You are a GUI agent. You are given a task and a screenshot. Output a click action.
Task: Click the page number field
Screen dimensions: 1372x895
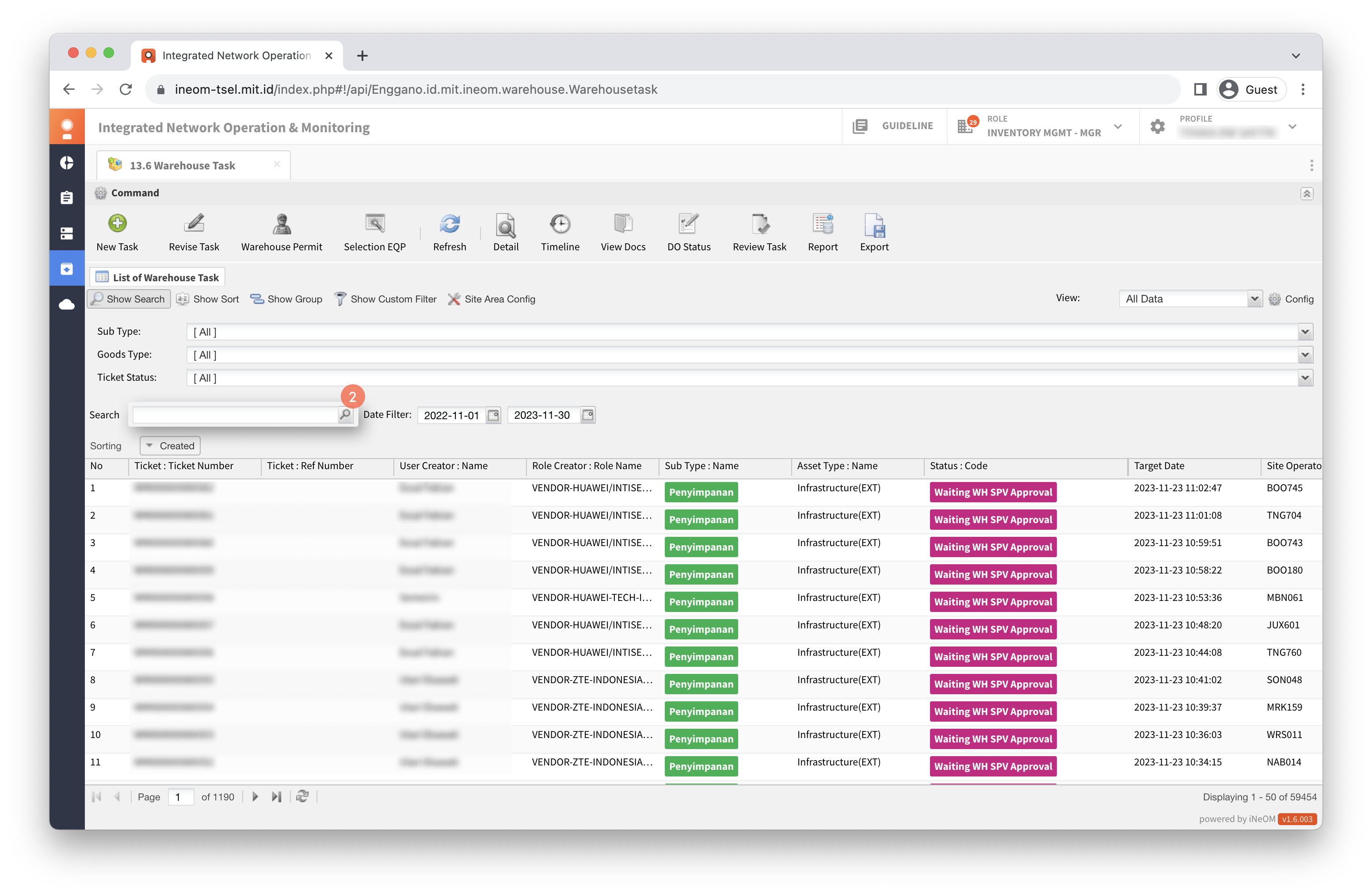pyautogui.click(x=181, y=797)
